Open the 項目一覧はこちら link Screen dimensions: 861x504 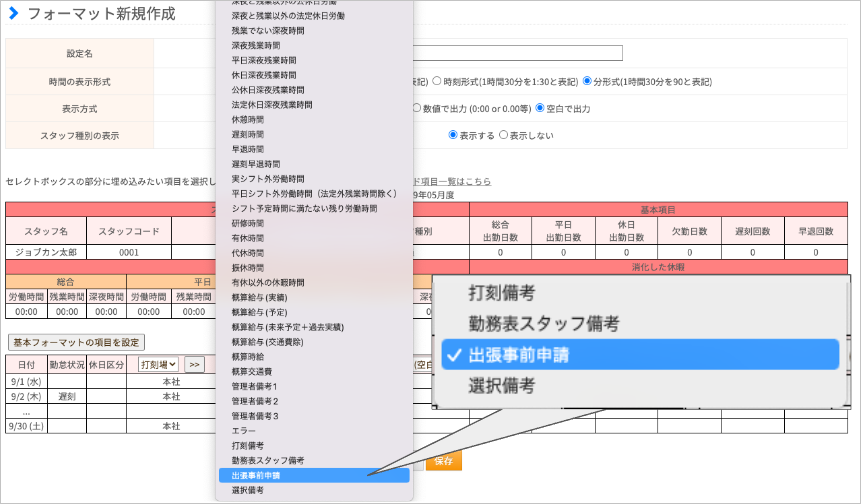coord(451,181)
